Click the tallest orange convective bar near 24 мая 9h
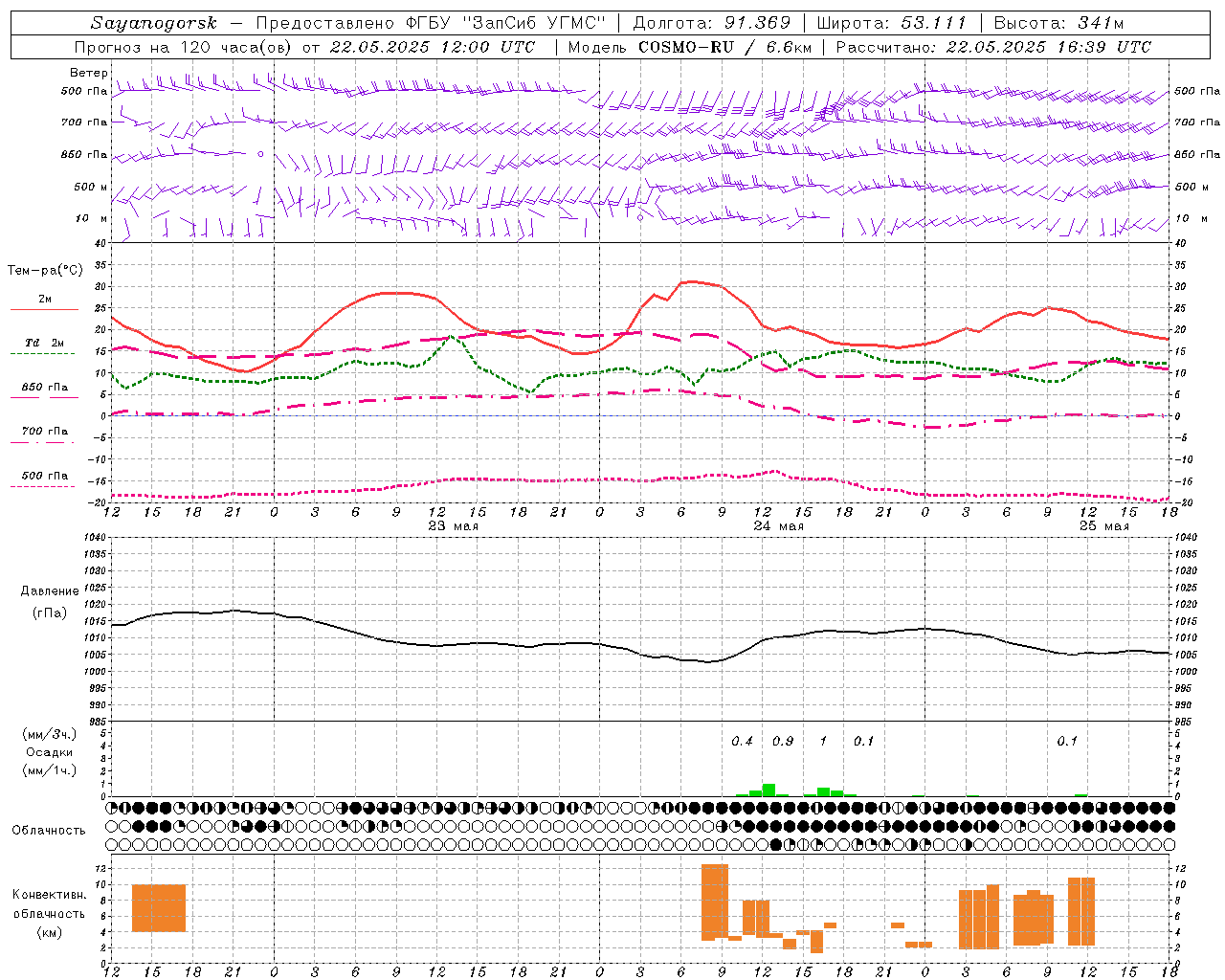 pyautogui.click(x=715, y=902)
